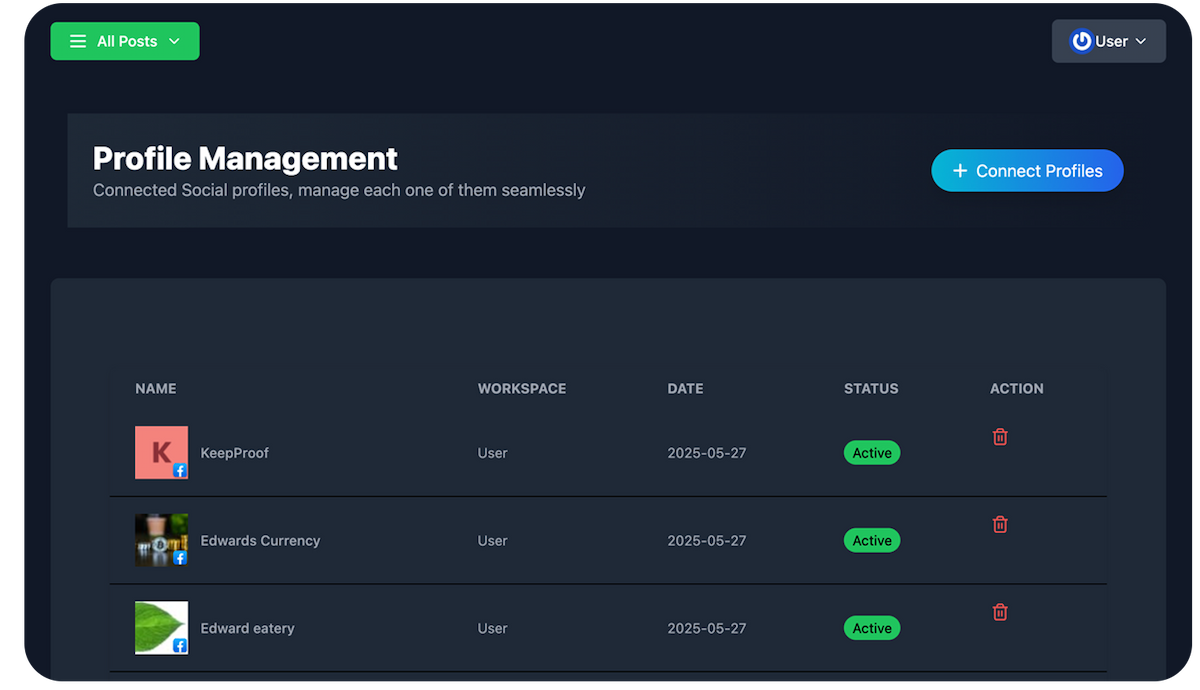
Task: Click Facebook badge on Edward eatery avatar
Action: click(180, 646)
